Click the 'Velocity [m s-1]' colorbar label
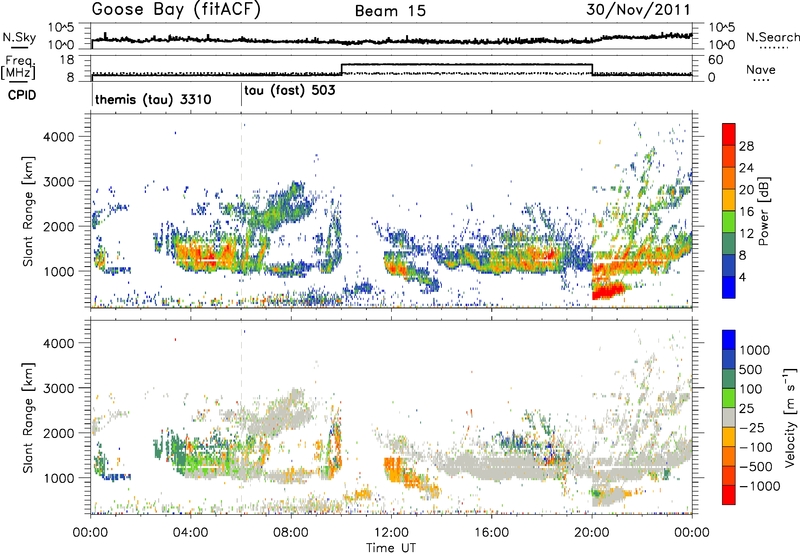Screen dimensions: 800x554 coord(790,417)
